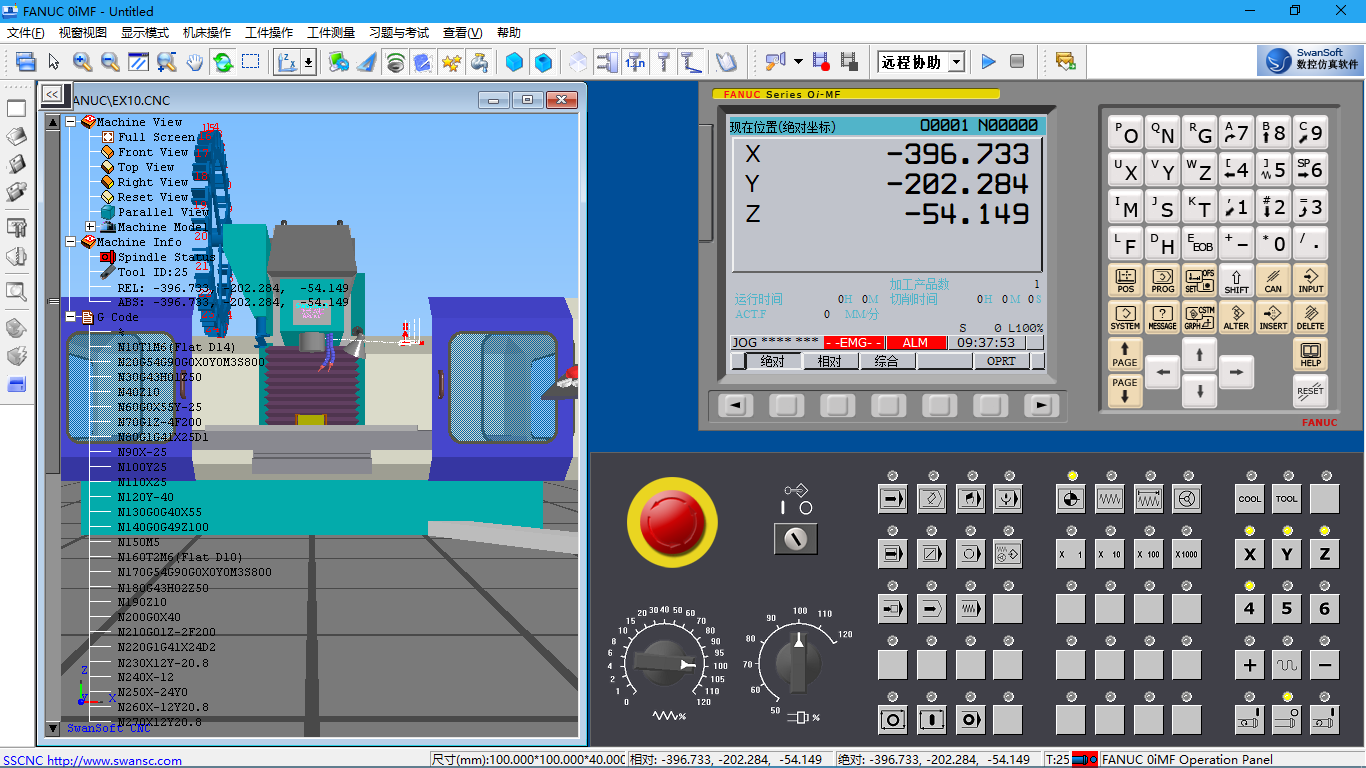Click the blue play triangle toolbar button
This screenshot has height=768, width=1366.
click(x=989, y=62)
